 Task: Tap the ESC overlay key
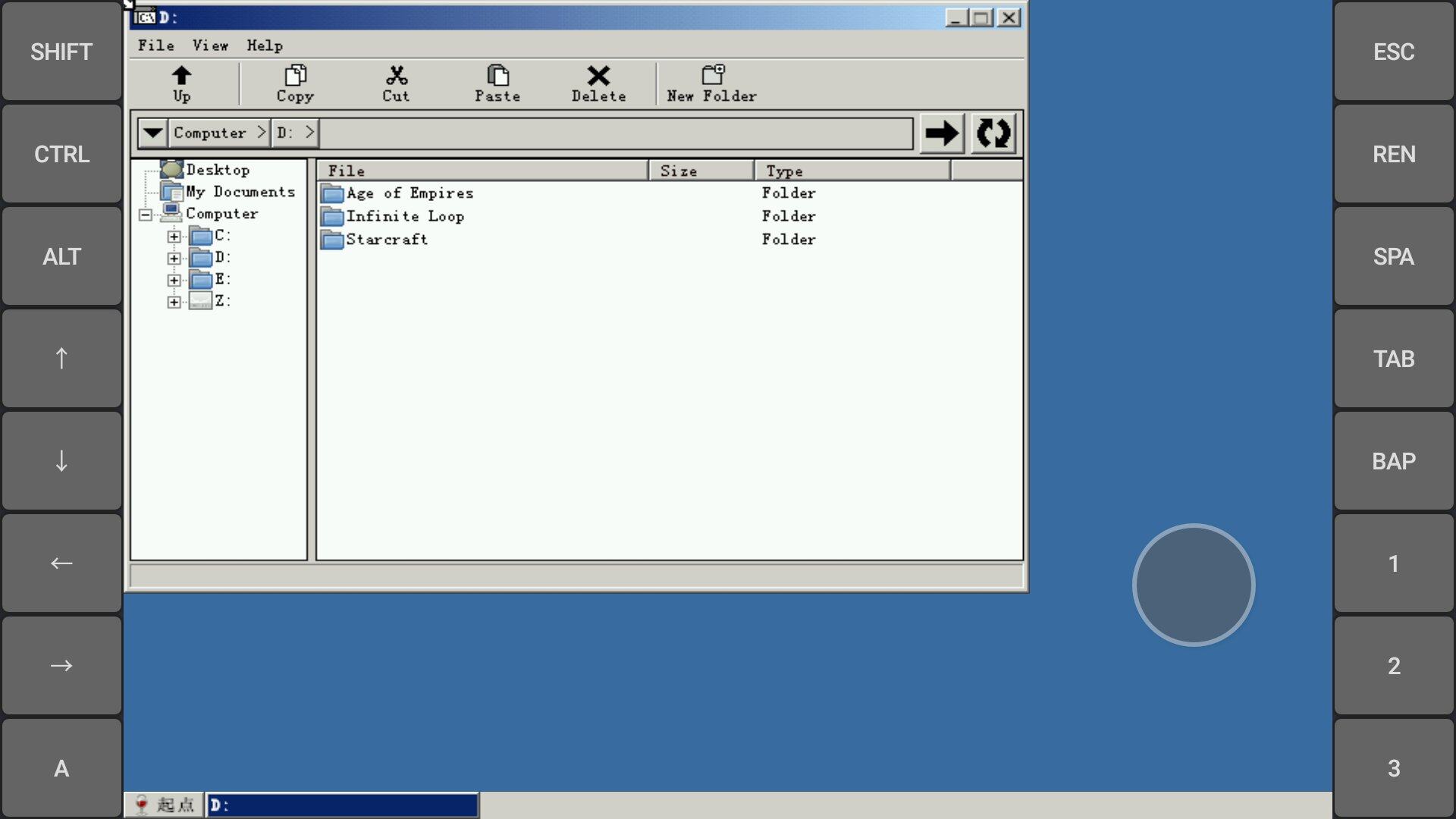coord(1394,52)
